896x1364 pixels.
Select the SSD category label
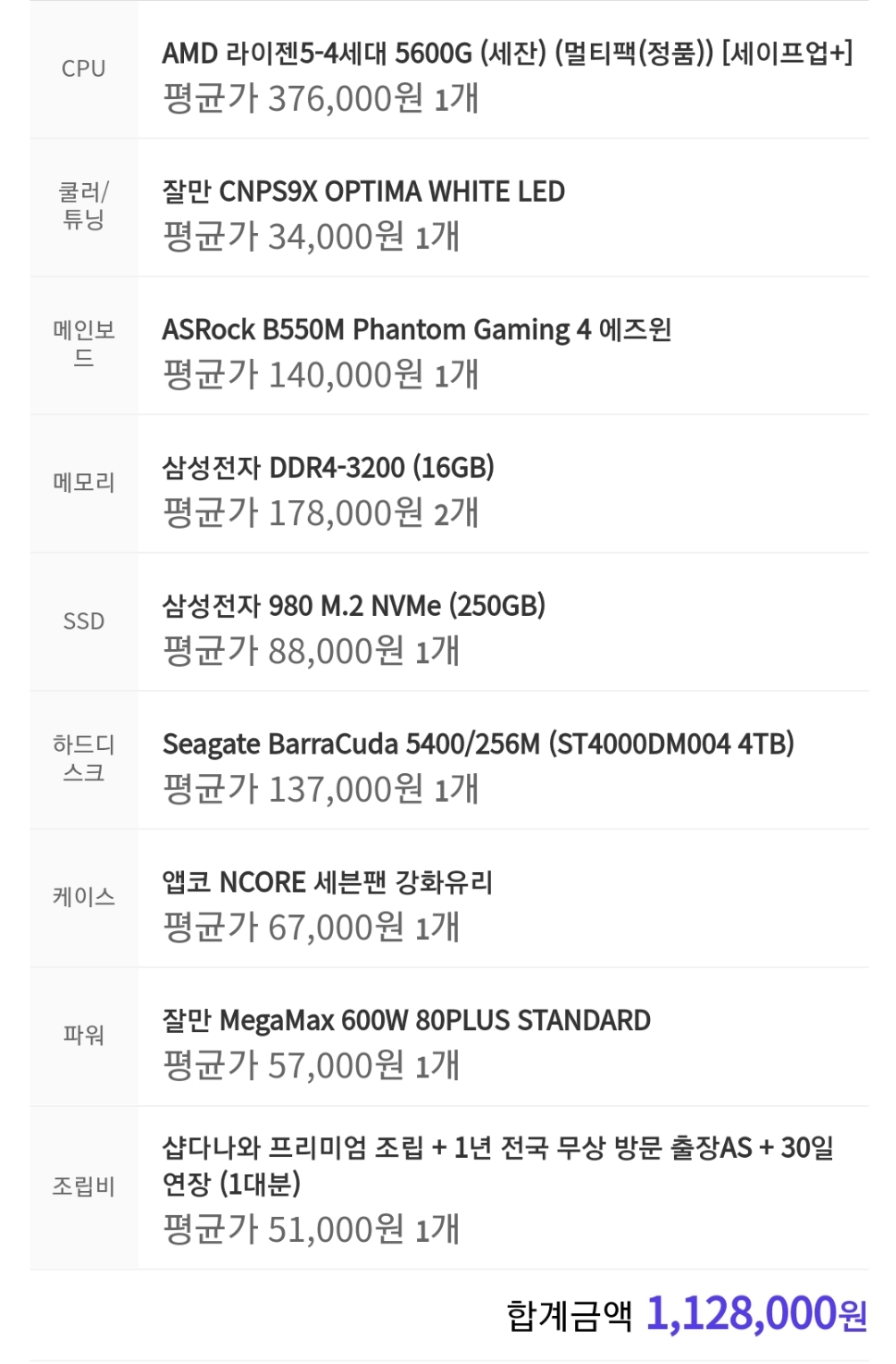coord(83,621)
